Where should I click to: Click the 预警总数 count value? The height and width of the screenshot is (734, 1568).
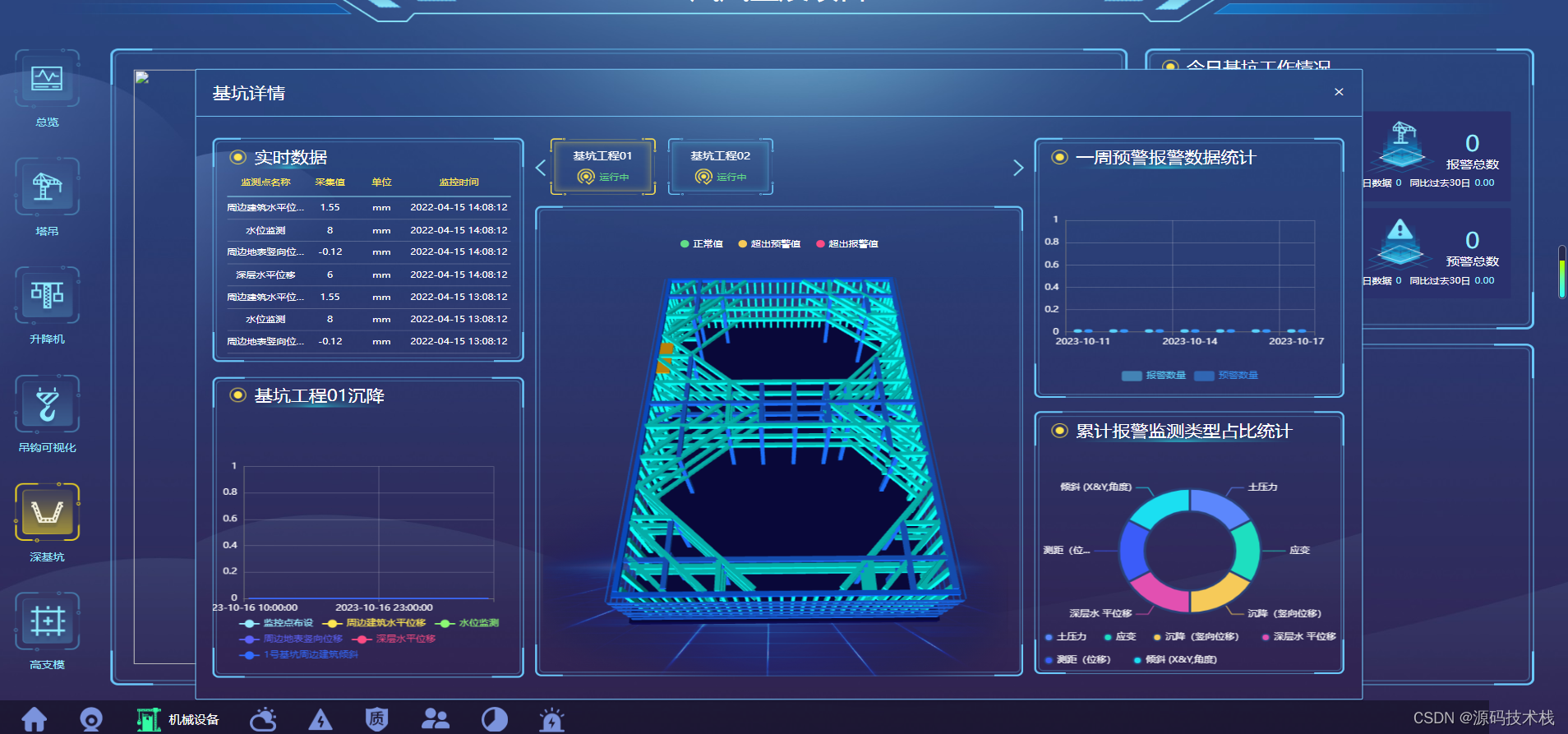1473,240
